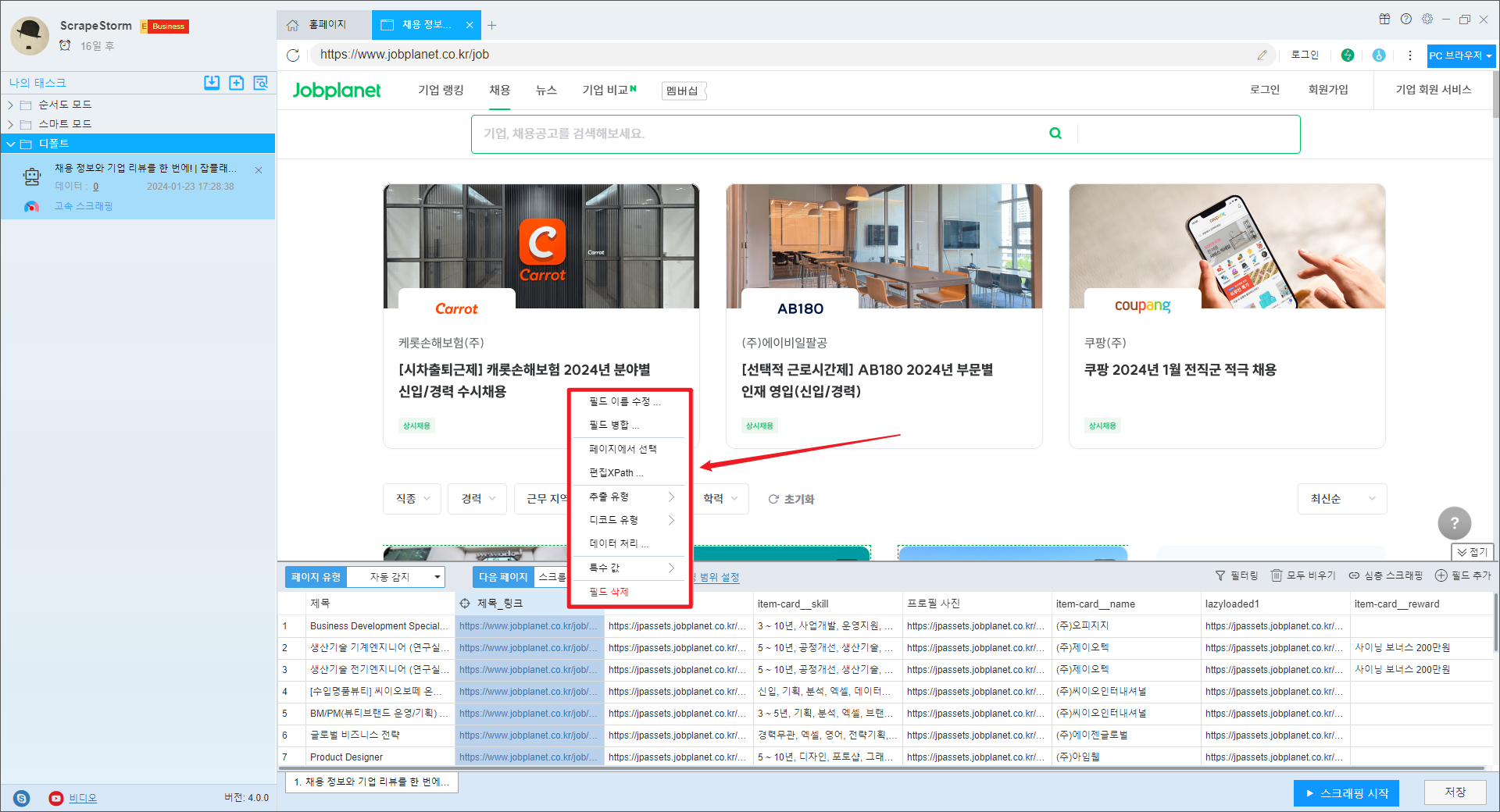Click the 고속 스크래핑 speed icon
Image resolution: width=1500 pixels, height=812 pixels.
click(x=31, y=206)
